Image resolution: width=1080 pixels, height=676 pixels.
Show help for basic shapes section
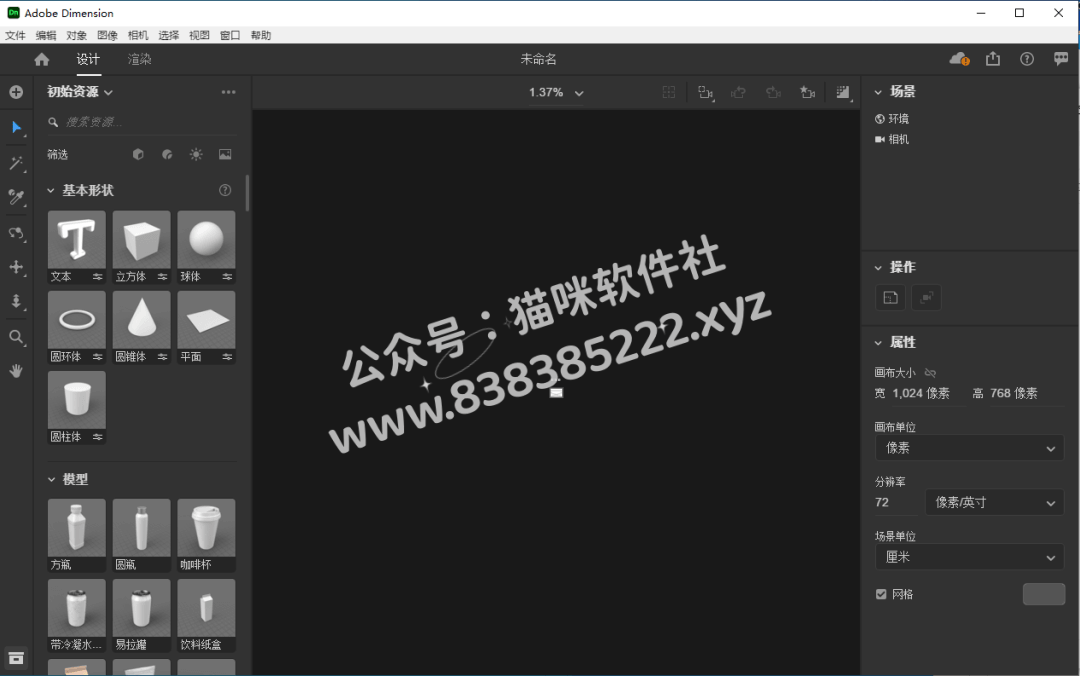[225, 190]
